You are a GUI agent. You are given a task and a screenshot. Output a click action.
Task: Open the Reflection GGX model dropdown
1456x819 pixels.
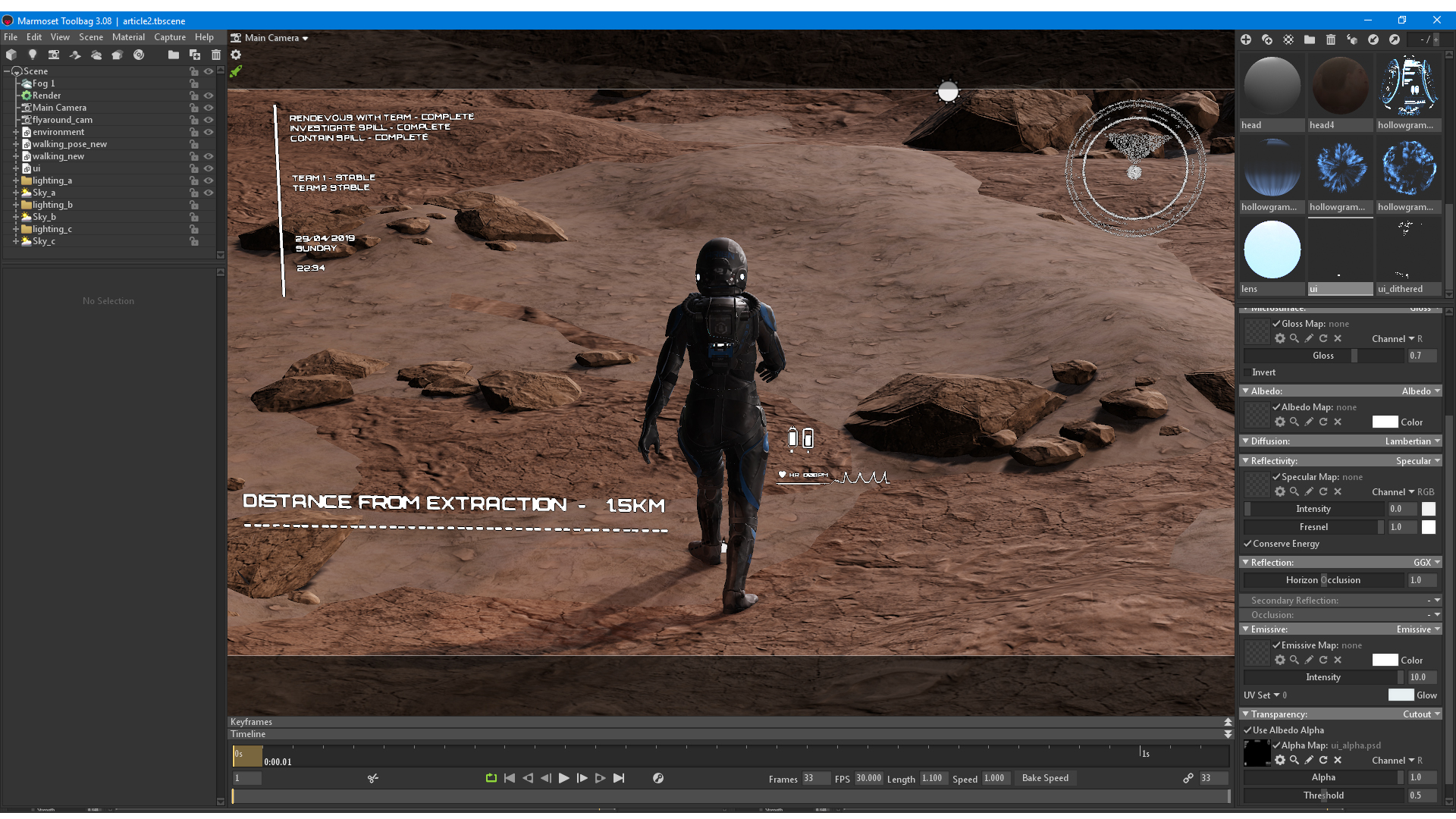coord(1426,563)
